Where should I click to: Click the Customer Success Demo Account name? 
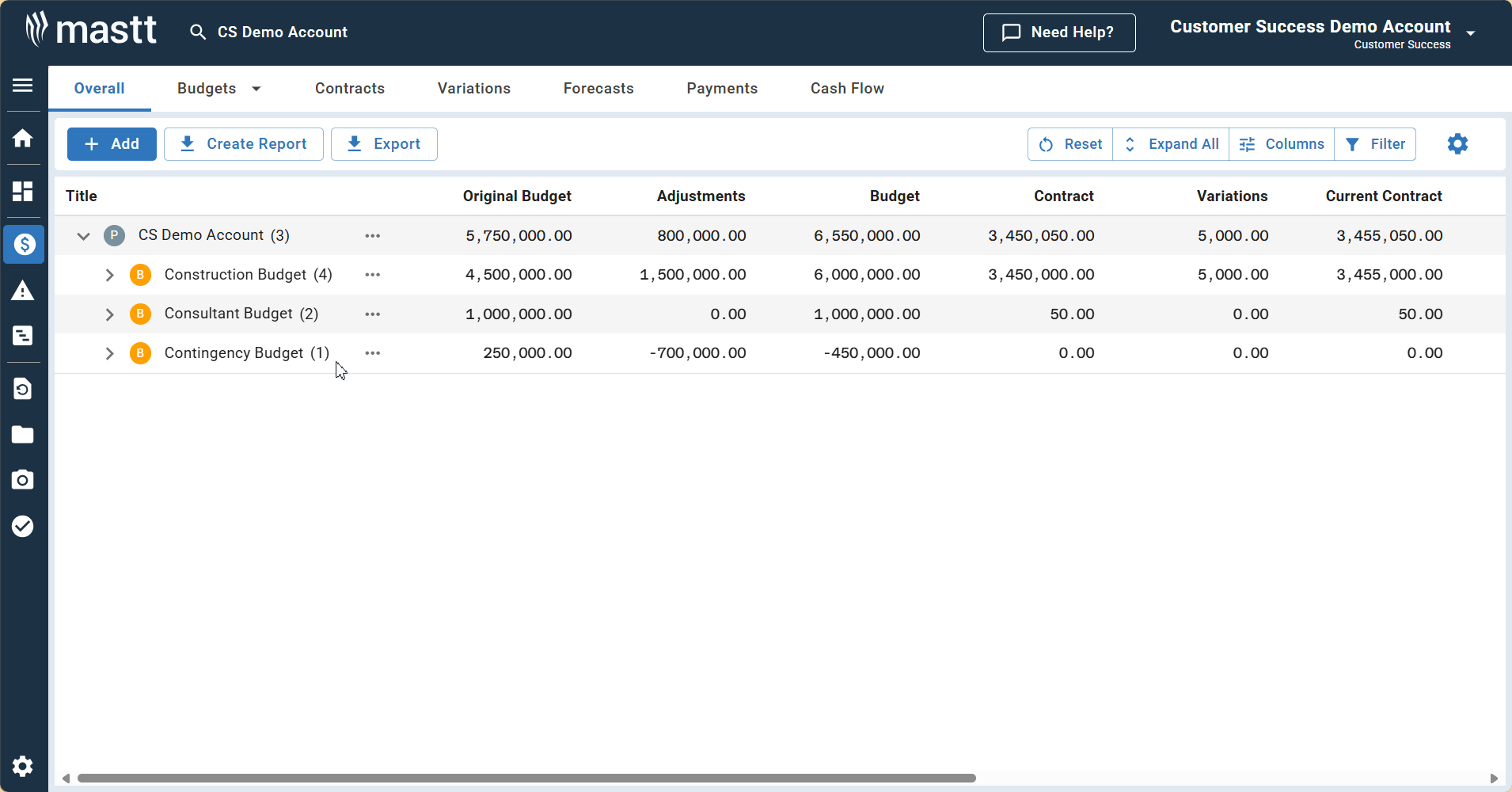pos(1310,27)
